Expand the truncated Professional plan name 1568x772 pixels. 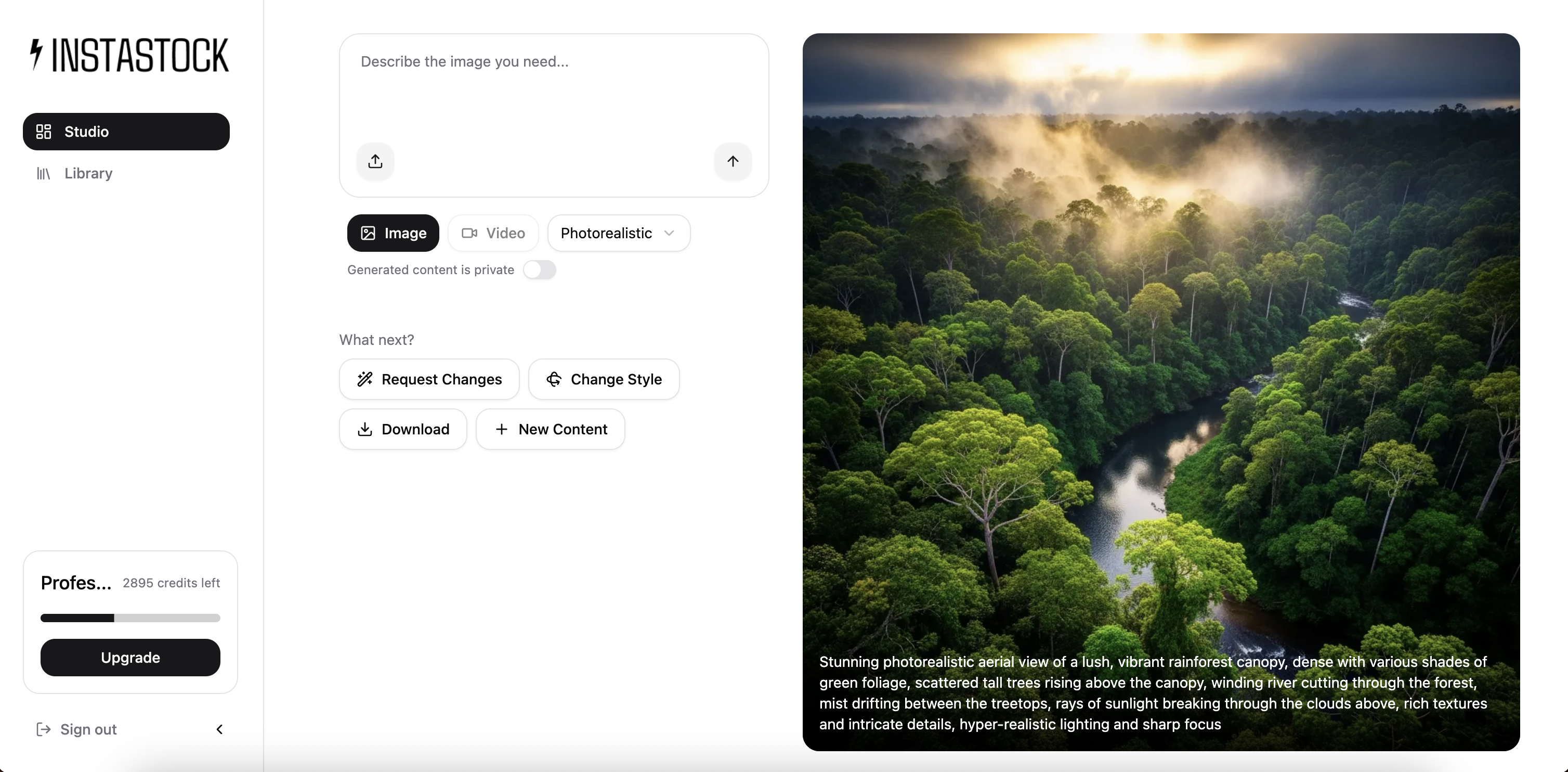tap(76, 583)
